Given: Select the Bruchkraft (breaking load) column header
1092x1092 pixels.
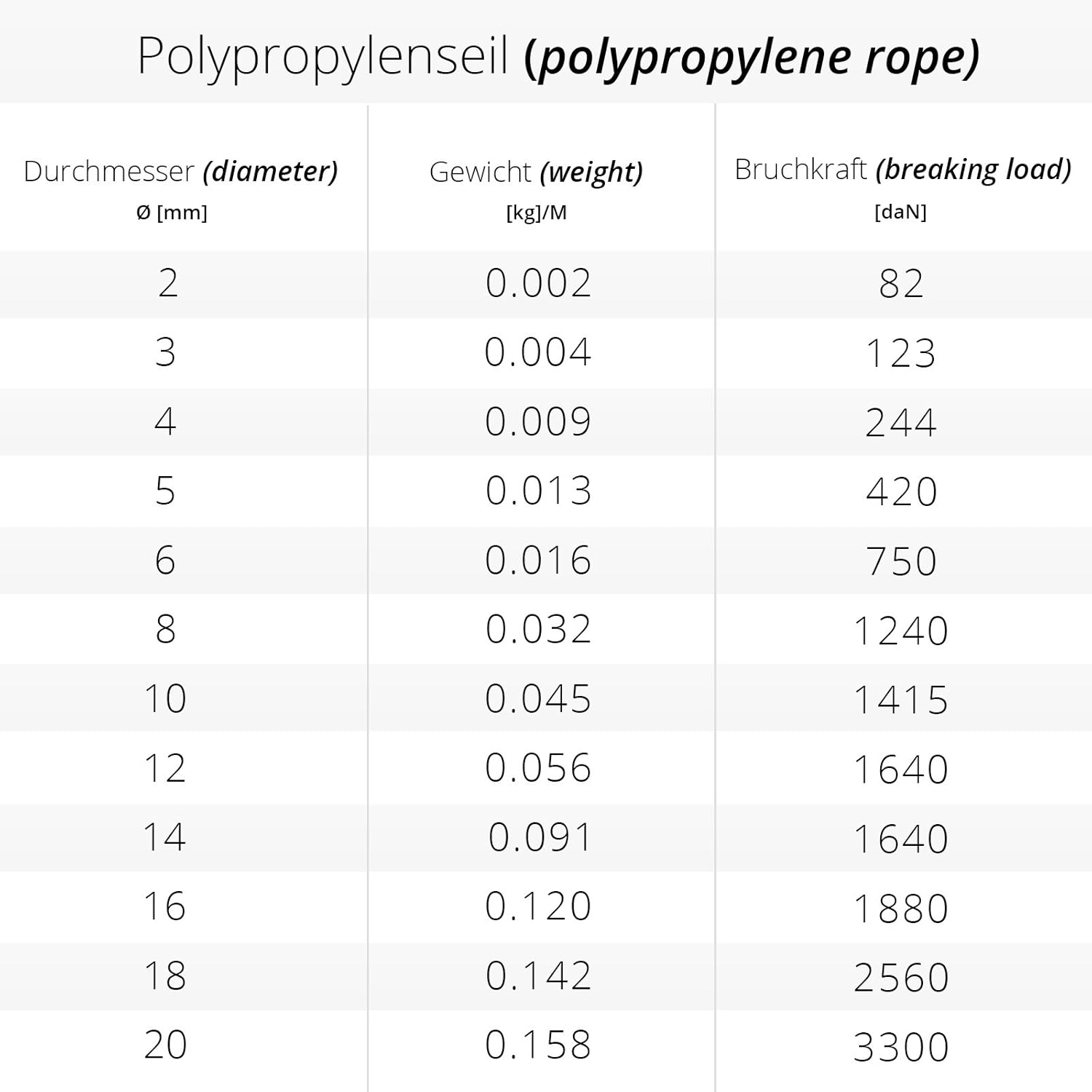Looking at the screenshot, I should [903, 170].
